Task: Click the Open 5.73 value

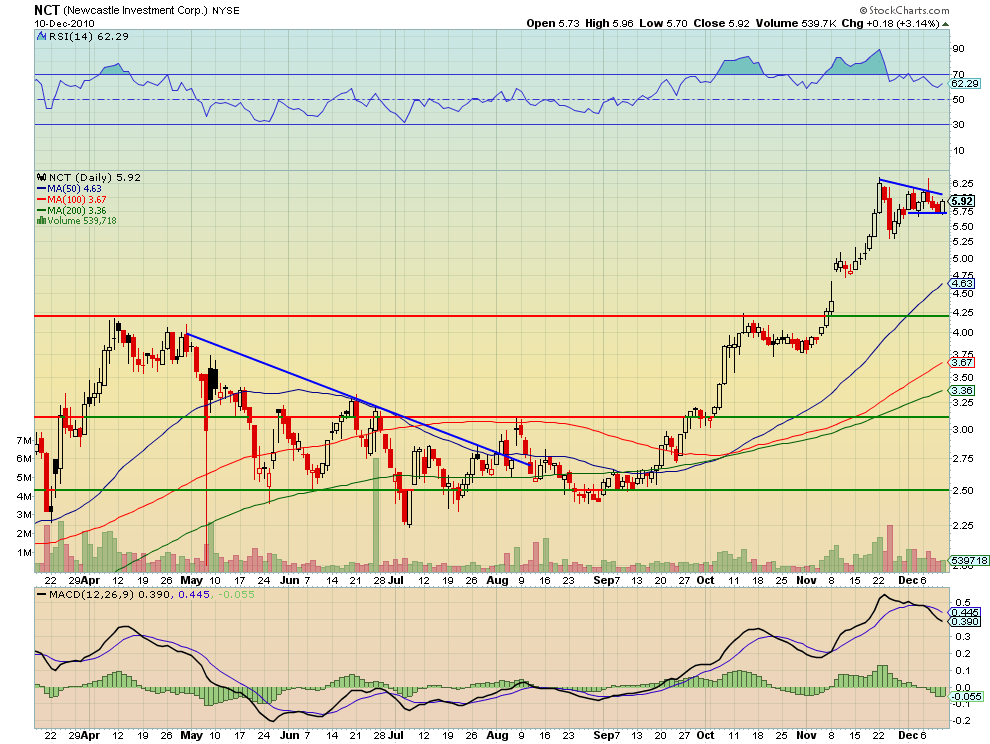Action: click(553, 23)
